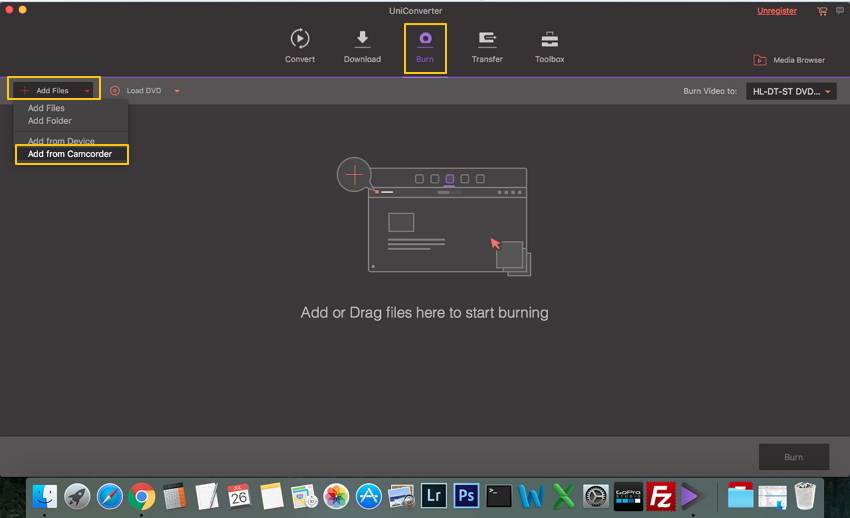Switch to the Download tab
Viewport: 850px width, 518px height.
pos(362,46)
